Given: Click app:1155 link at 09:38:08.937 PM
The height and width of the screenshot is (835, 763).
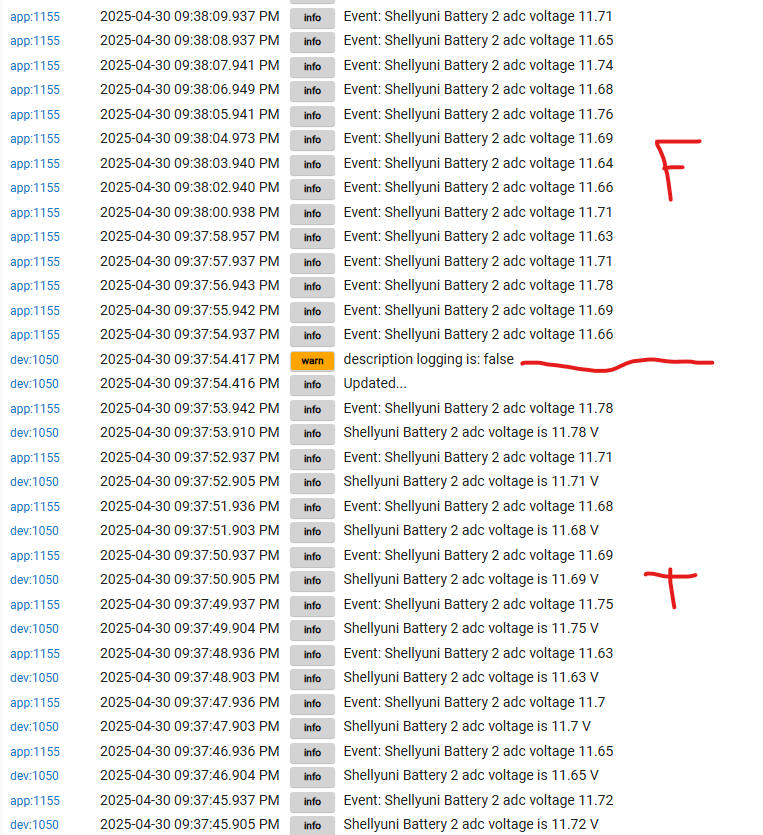Looking at the screenshot, I should tap(35, 41).
